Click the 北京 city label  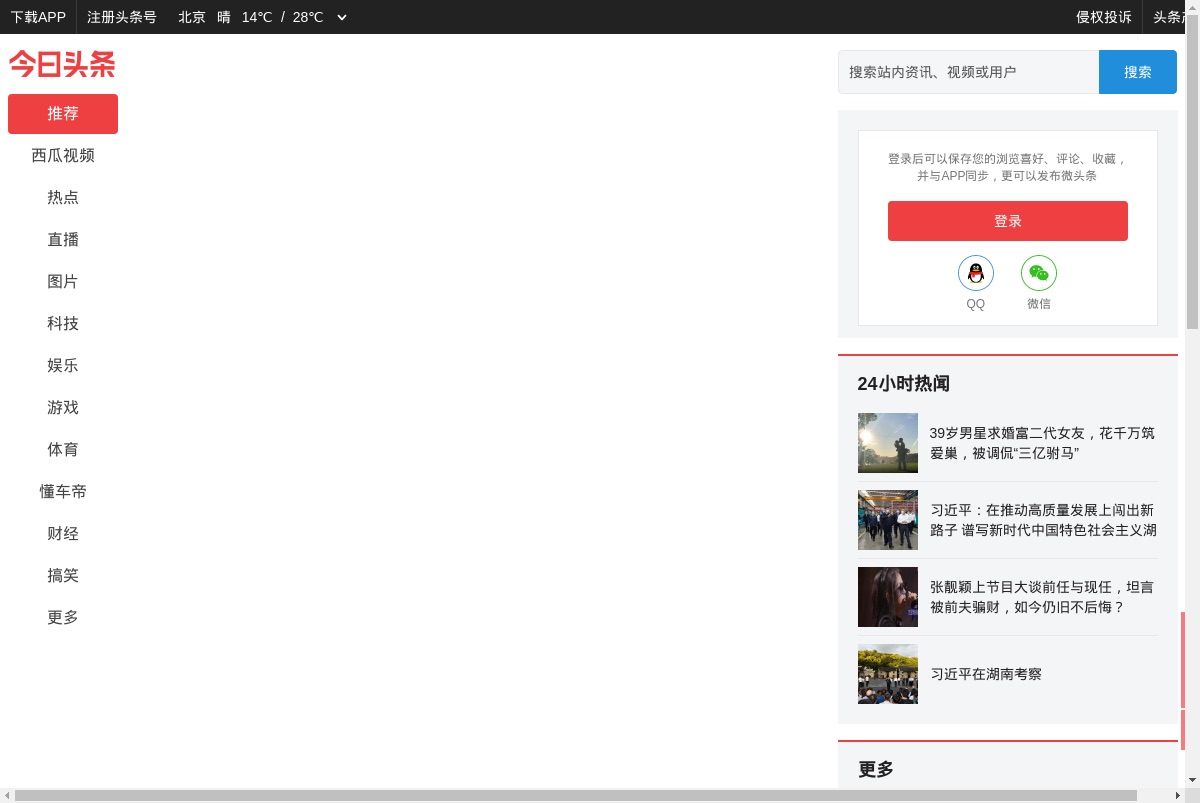[192, 17]
